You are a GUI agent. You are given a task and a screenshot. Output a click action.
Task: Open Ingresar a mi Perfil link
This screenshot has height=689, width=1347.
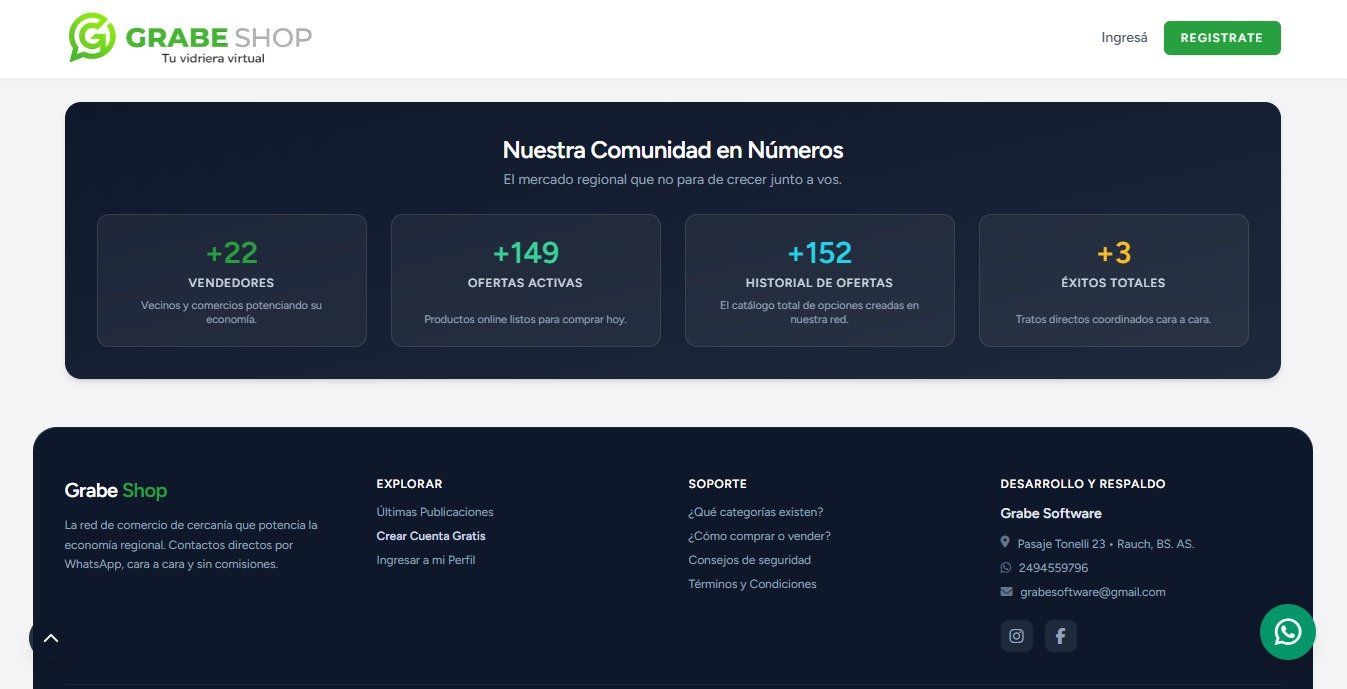(x=426, y=560)
